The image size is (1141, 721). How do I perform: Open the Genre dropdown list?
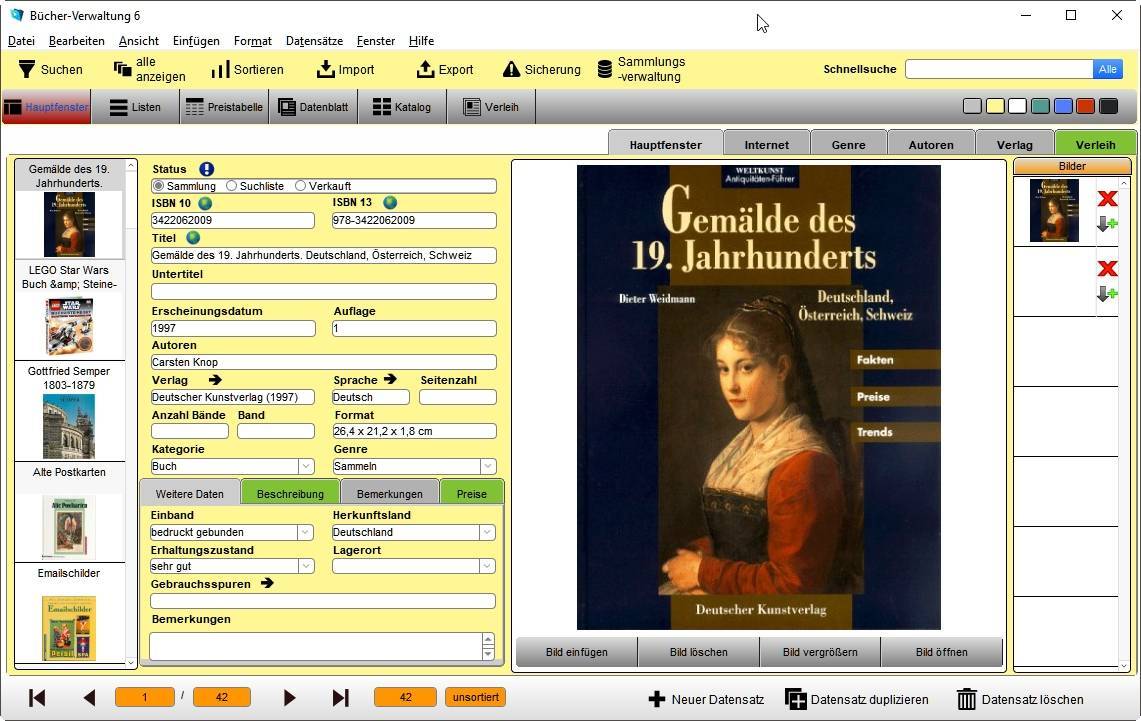pyautogui.click(x=488, y=466)
